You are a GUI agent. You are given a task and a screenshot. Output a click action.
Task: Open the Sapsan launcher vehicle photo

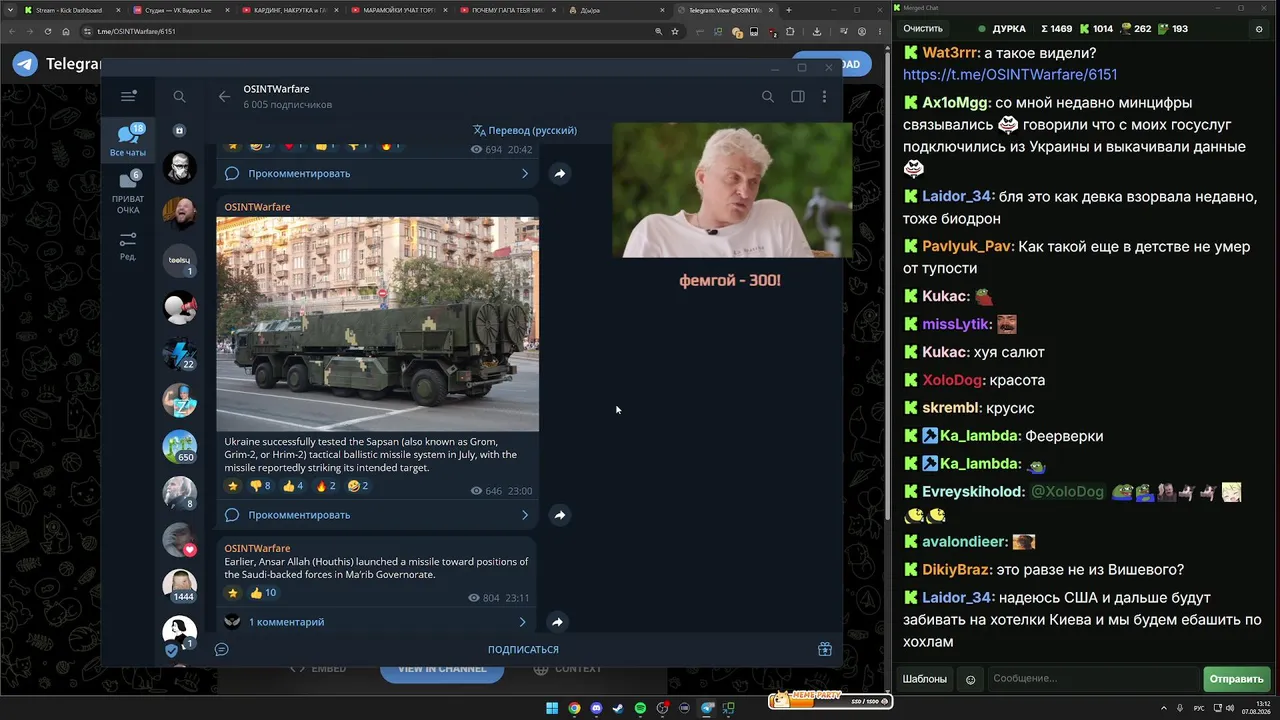(378, 324)
